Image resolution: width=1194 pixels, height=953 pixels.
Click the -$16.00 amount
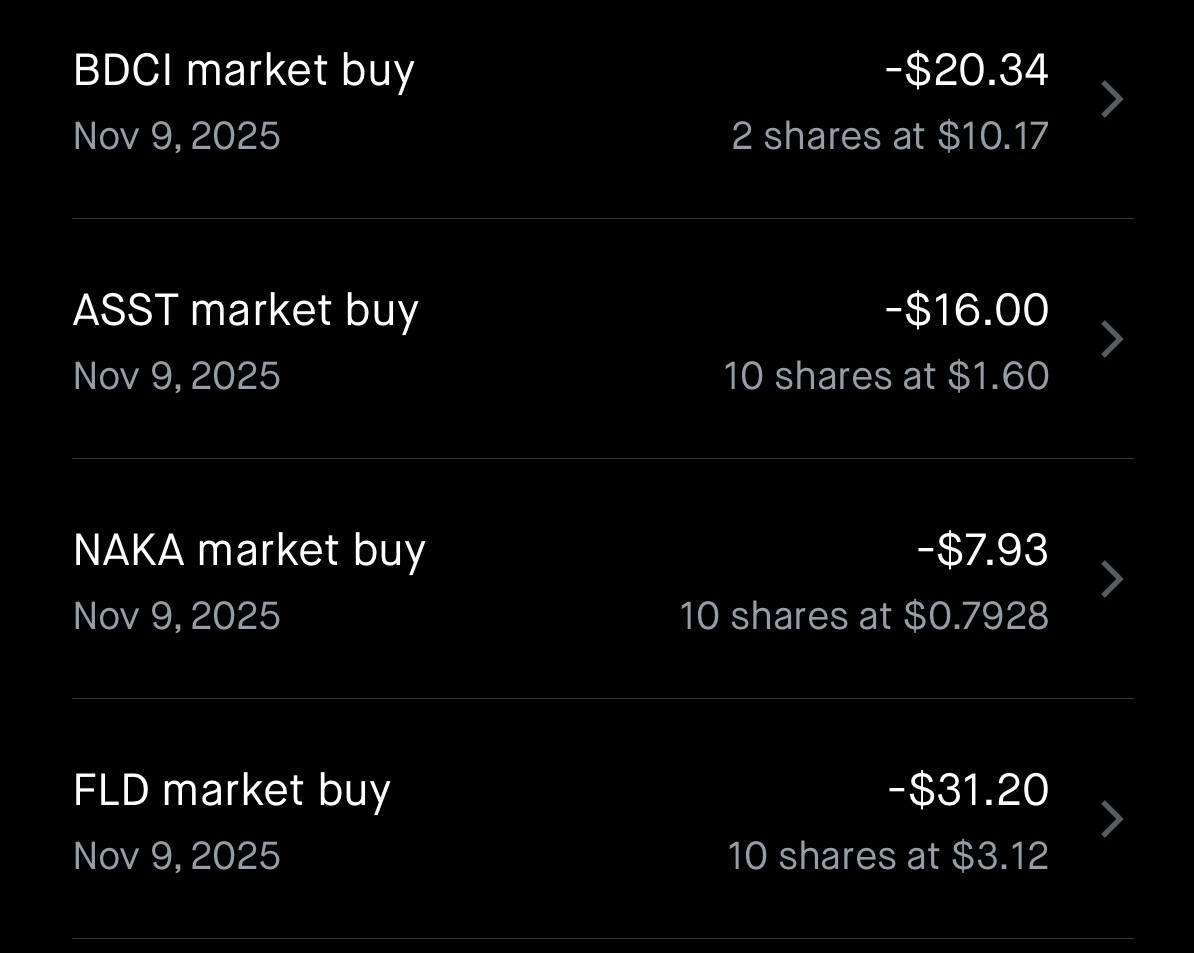967,311
